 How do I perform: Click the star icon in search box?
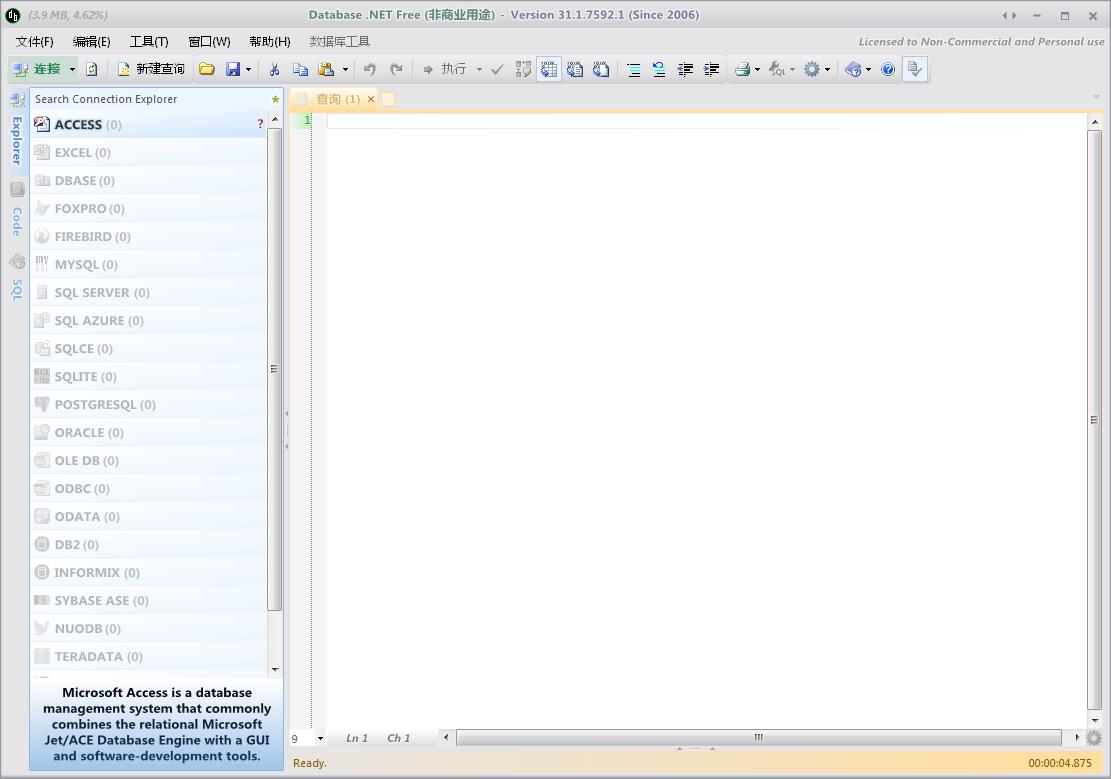click(276, 99)
